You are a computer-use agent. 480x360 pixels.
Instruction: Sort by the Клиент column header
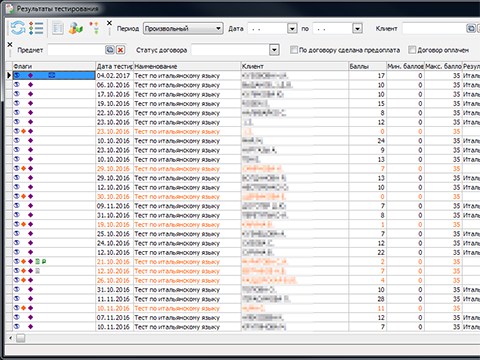pos(295,66)
